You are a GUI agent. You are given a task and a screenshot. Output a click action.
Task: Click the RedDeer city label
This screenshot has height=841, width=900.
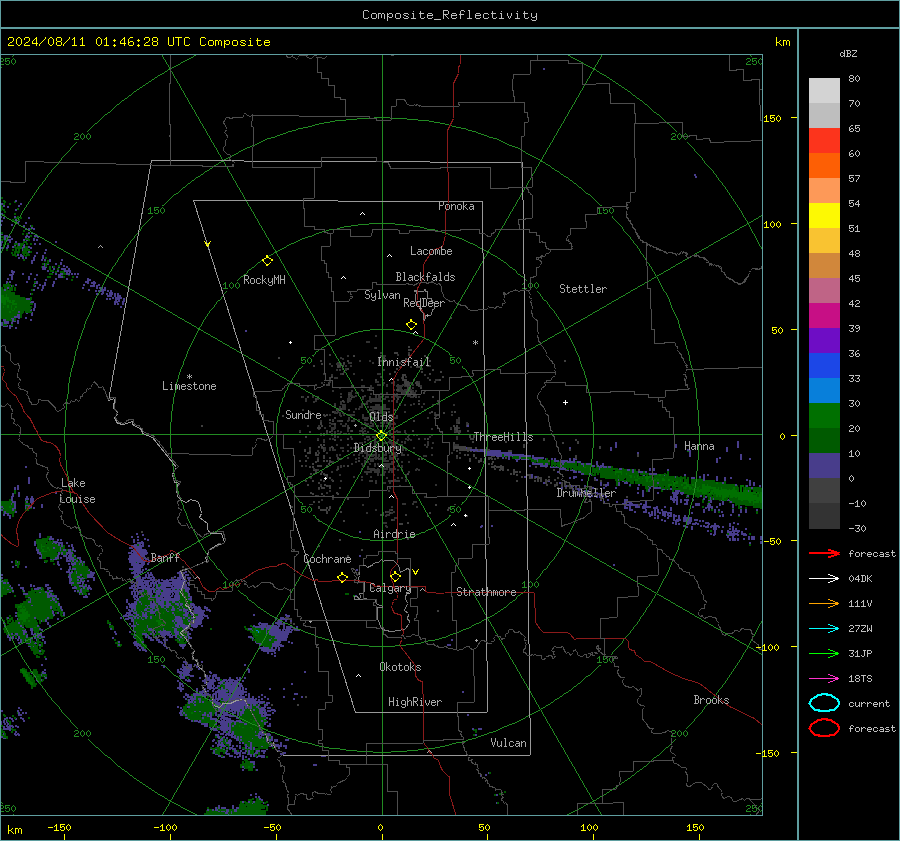424,303
